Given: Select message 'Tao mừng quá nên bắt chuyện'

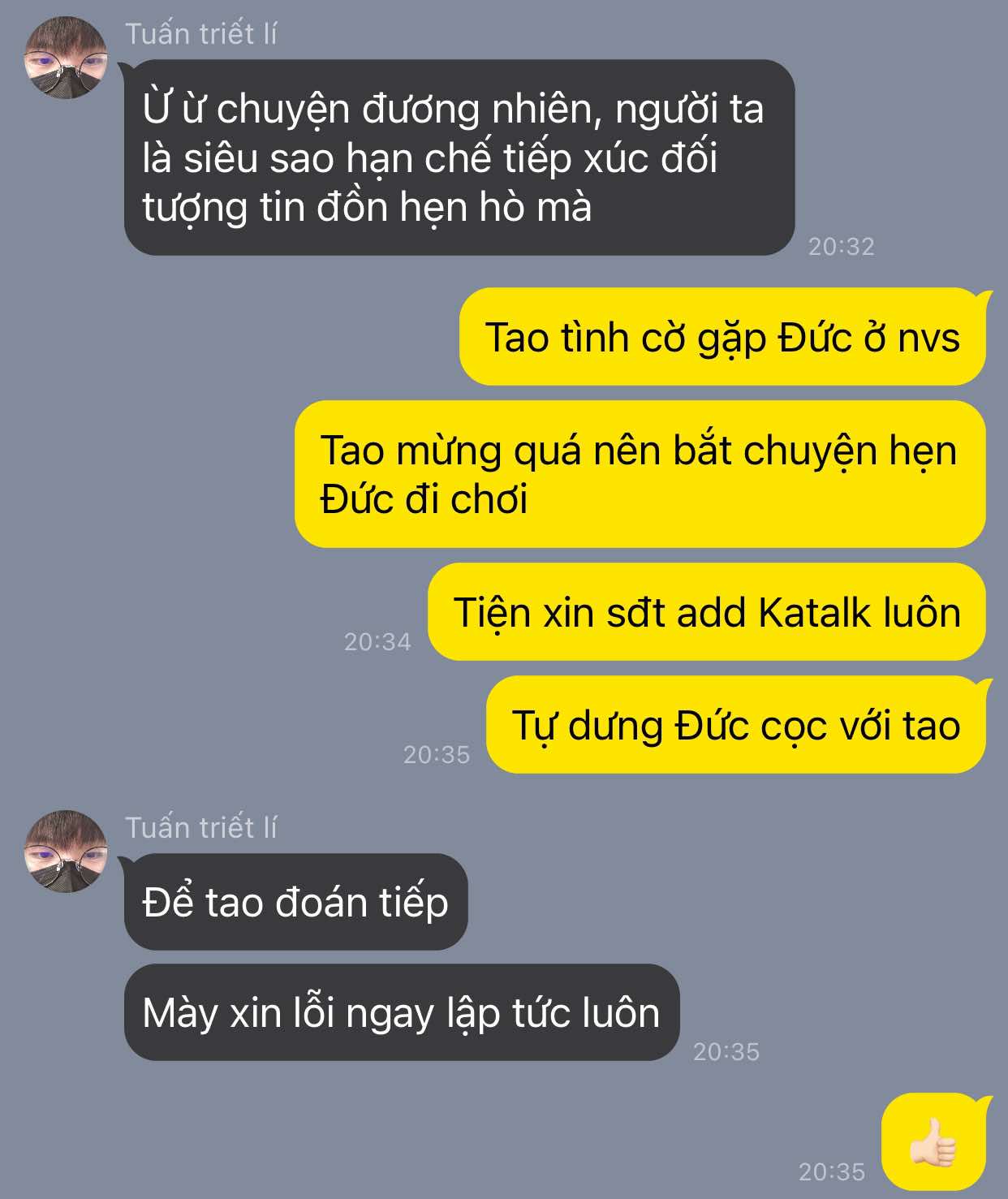Looking at the screenshot, I should pos(640,474).
